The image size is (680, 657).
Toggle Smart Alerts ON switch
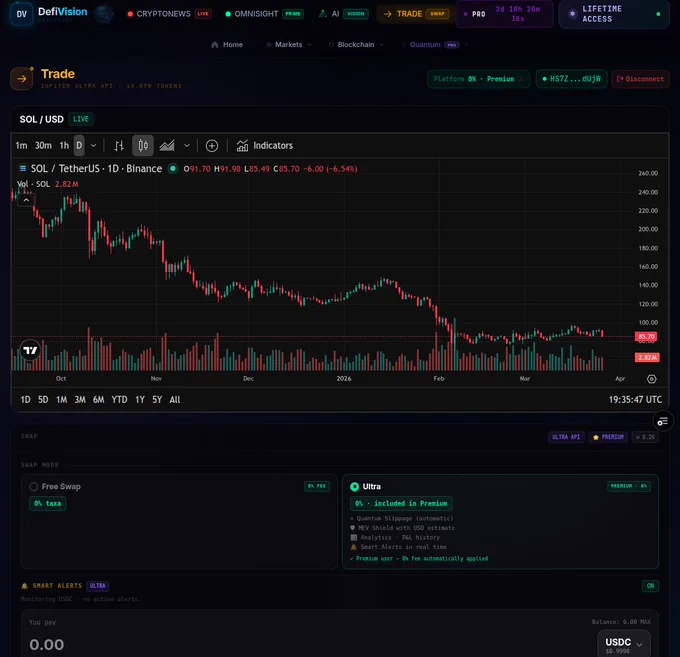(650, 586)
